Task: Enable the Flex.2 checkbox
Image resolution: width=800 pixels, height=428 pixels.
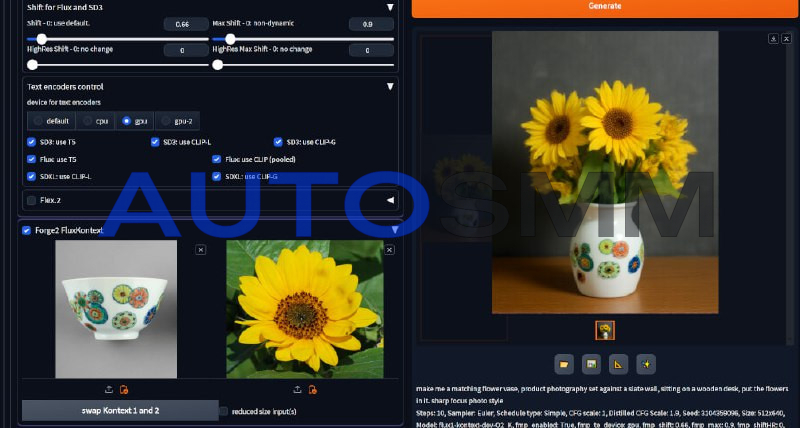Action: click(x=32, y=200)
